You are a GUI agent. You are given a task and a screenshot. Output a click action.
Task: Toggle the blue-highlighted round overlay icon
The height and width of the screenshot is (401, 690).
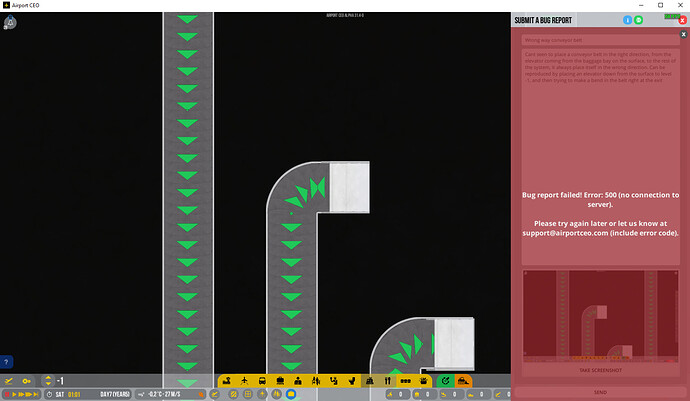pos(291,394)
